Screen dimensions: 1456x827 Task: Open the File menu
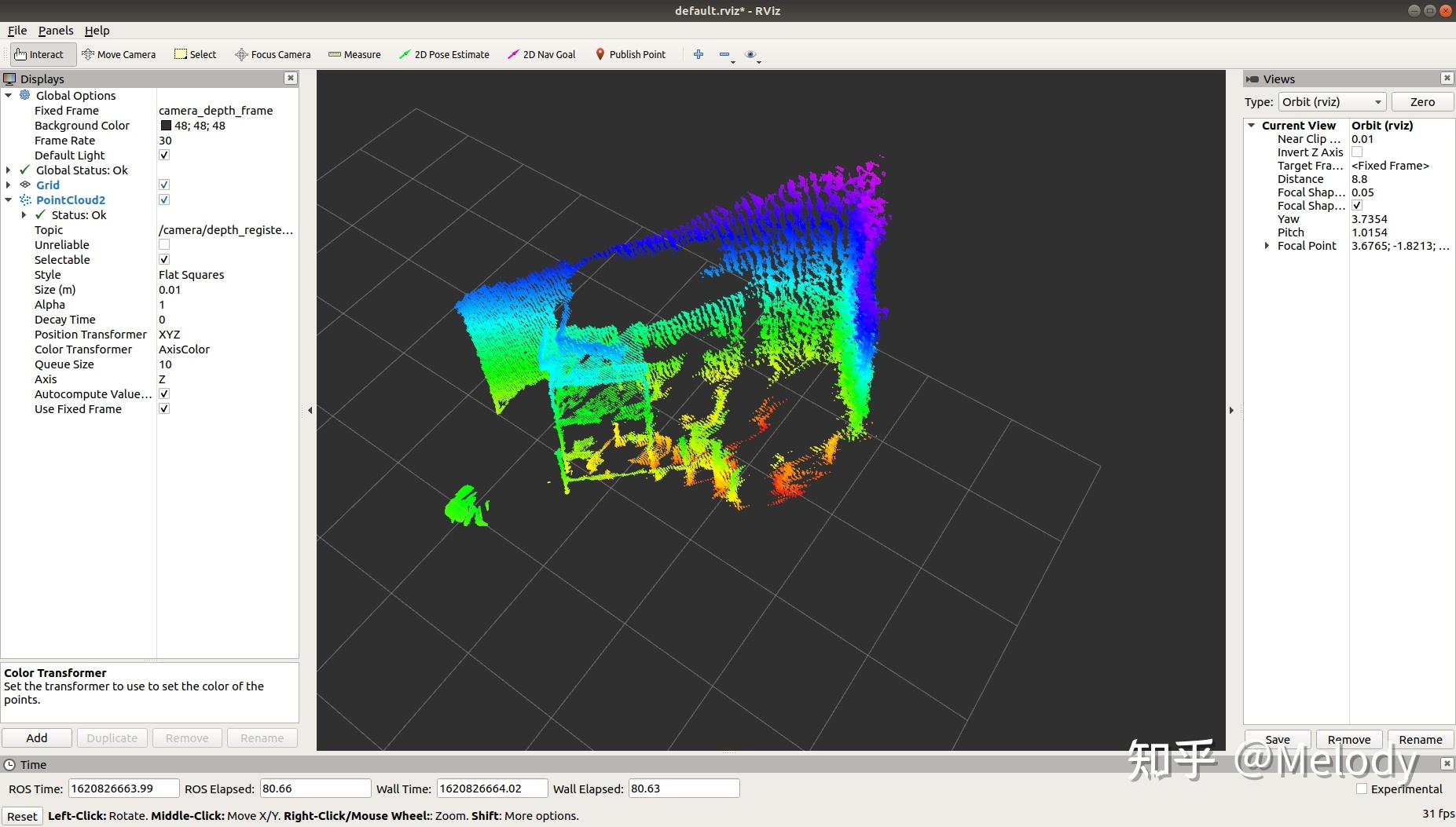17,31
